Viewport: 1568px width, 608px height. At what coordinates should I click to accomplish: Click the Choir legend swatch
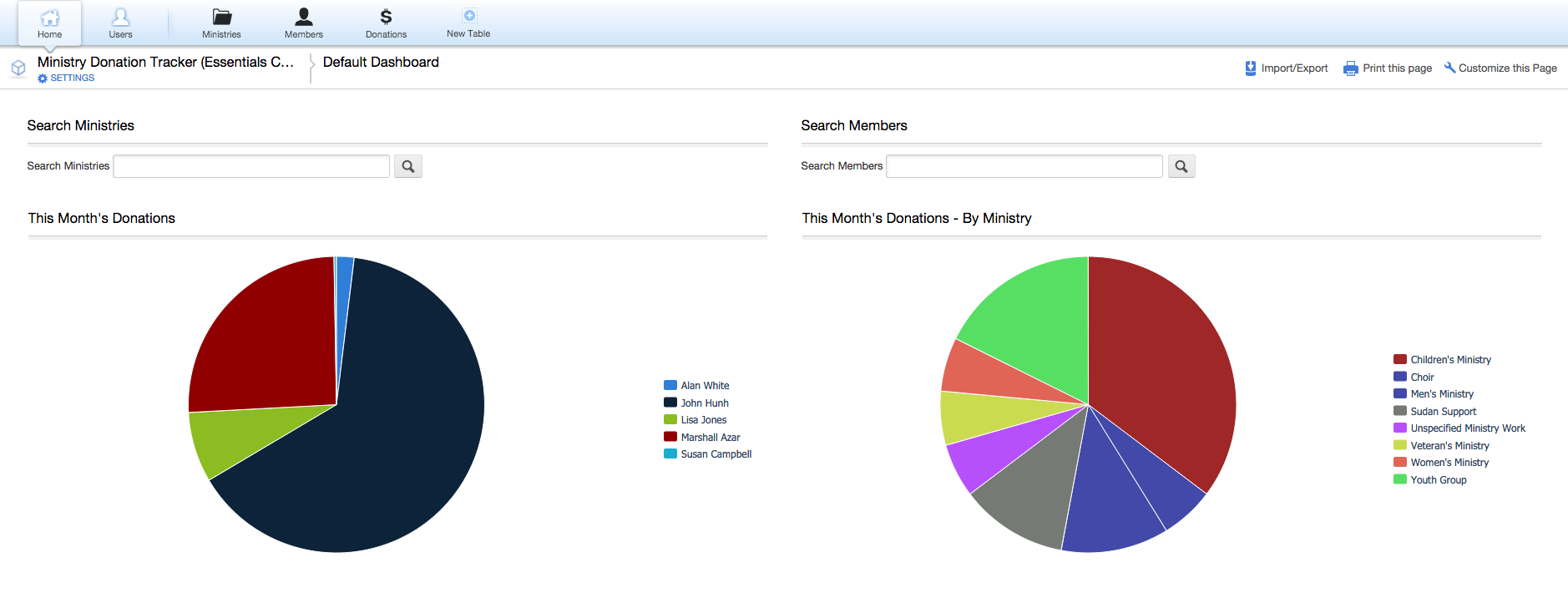click(x=1400, y=377)
